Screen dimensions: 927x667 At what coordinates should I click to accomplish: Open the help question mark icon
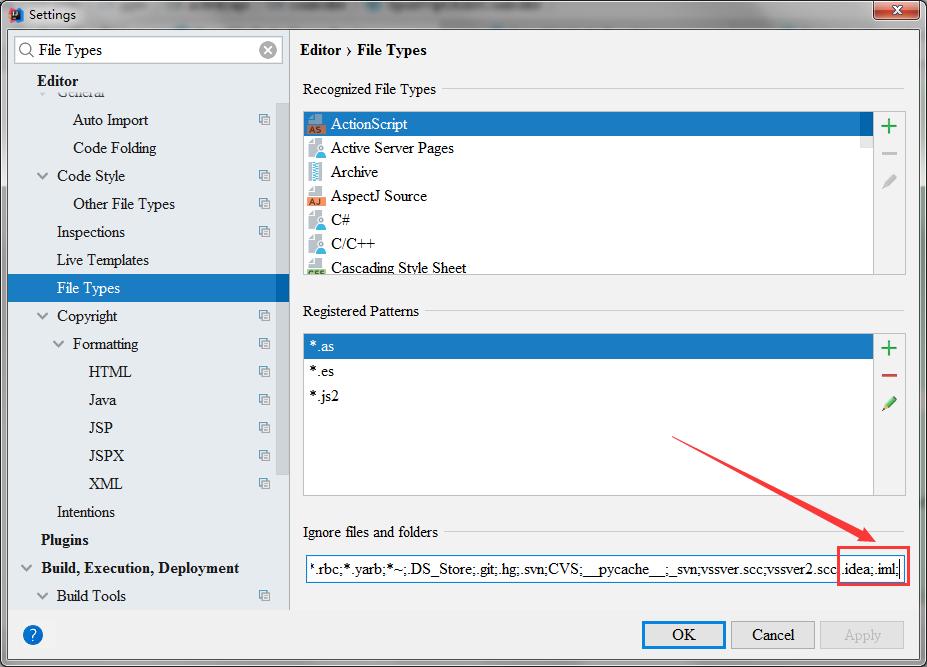click(33, 635)
